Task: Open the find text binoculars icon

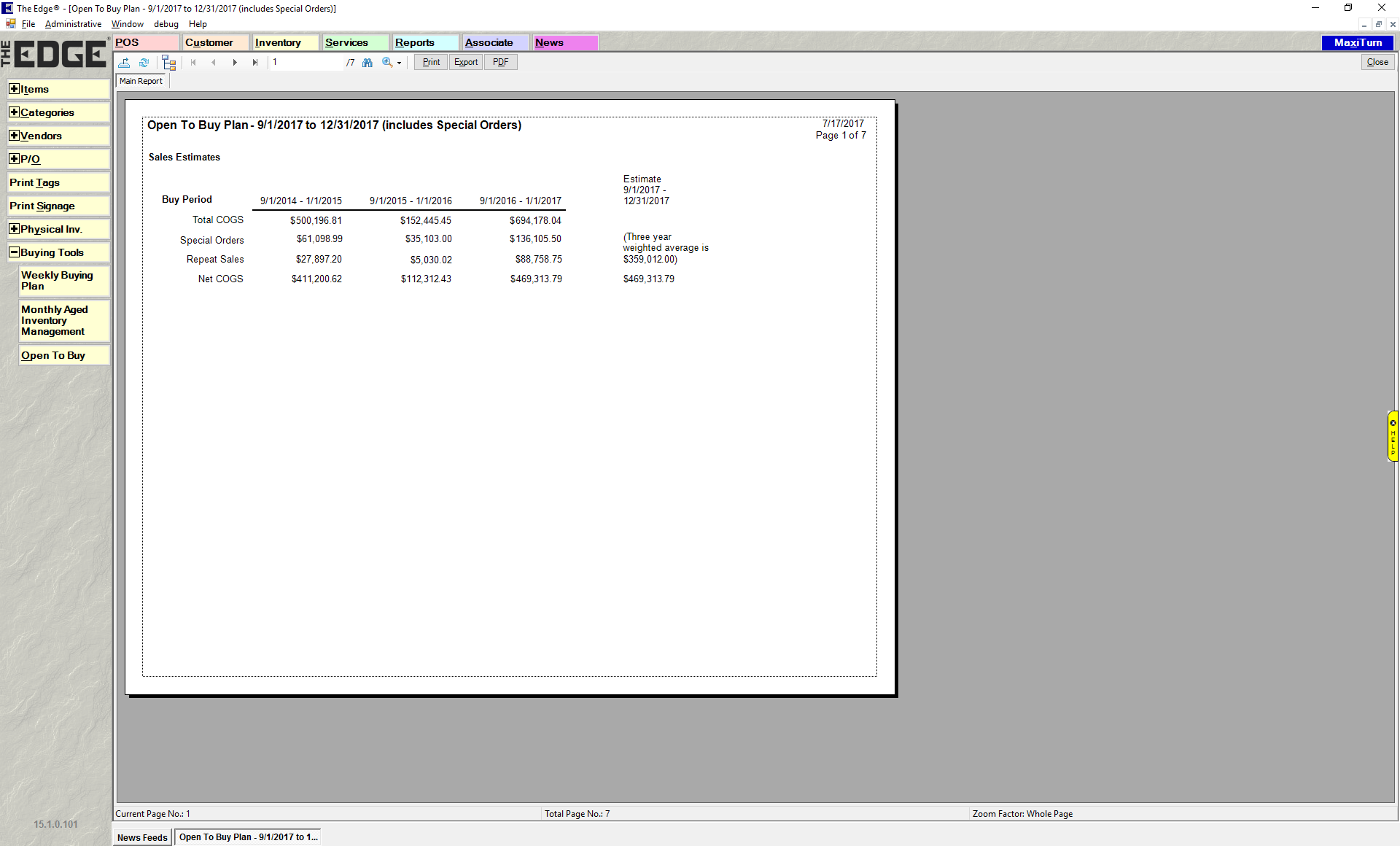Action: tap(367, 63)
